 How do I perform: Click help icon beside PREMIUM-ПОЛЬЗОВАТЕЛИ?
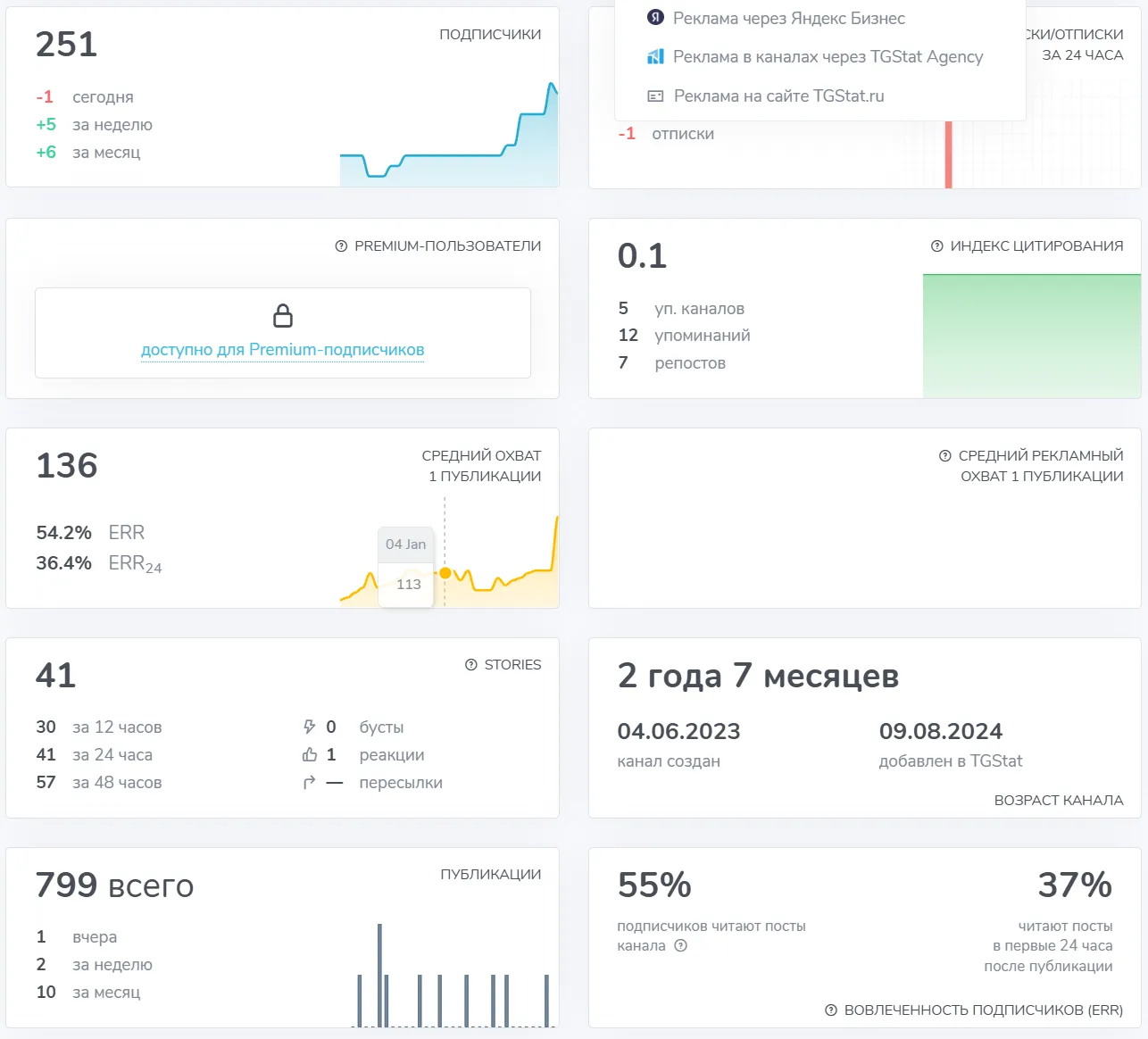341,246
